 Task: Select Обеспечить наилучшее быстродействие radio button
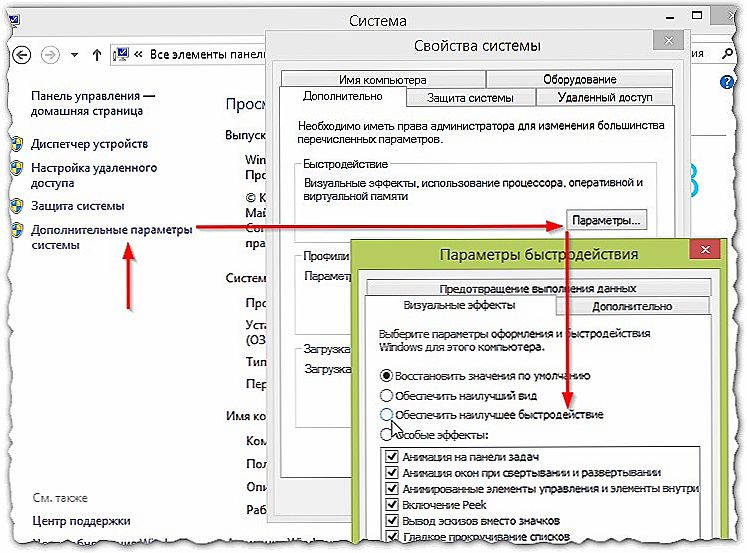tap(386, 415)
